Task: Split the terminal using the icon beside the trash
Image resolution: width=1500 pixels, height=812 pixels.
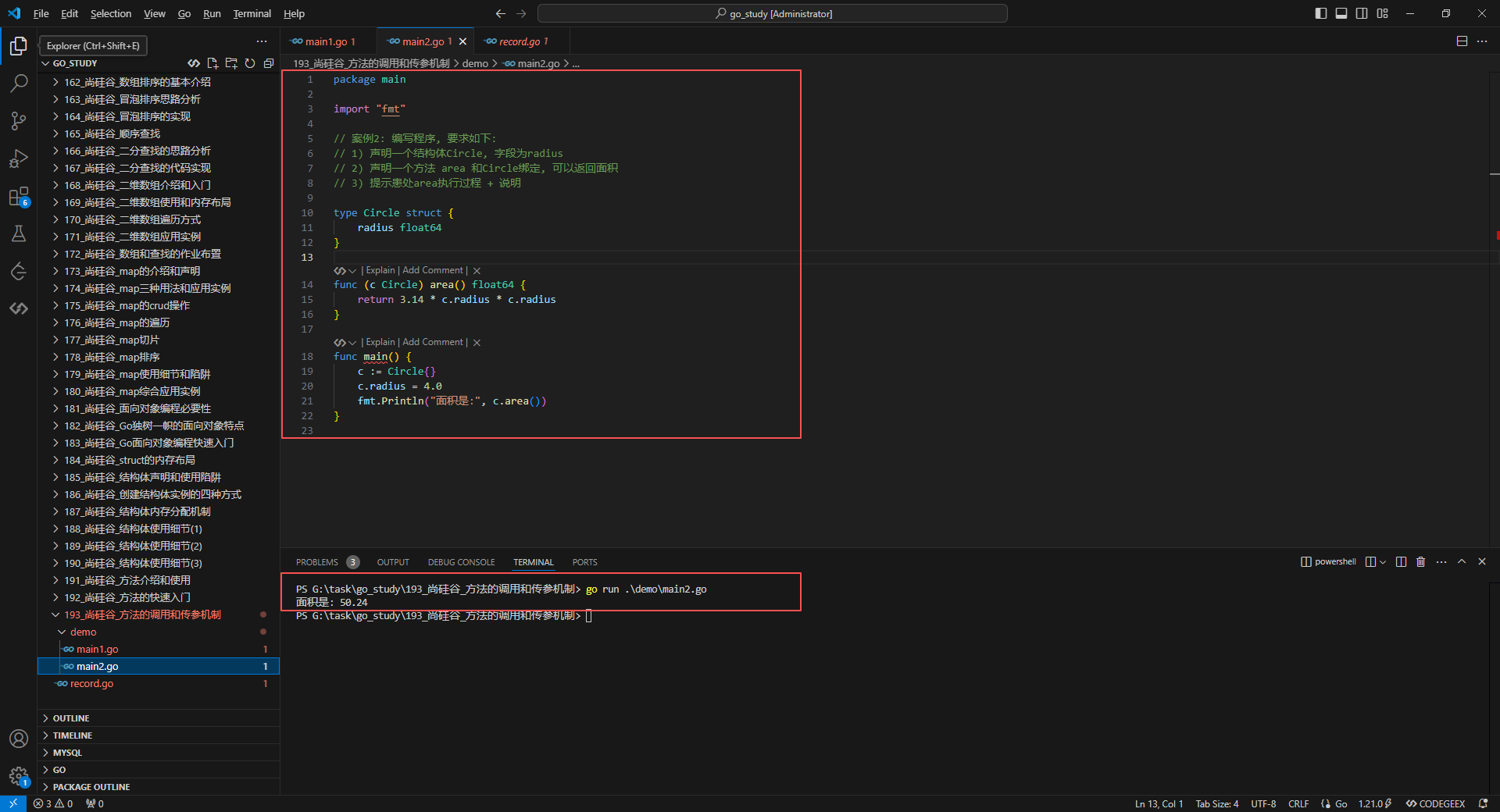Action: pos(1401,562)
